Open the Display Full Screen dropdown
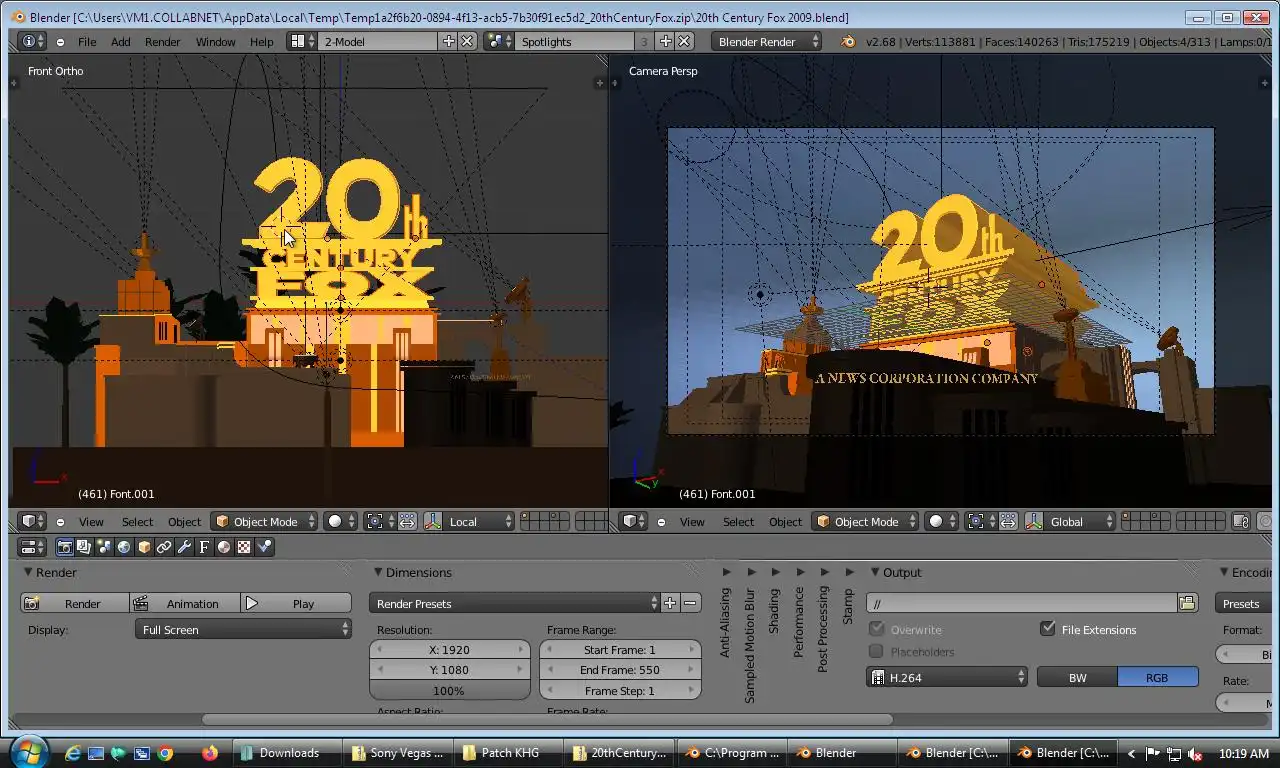This screenshot has width=1280, height=768. click(x=243, y=629)
